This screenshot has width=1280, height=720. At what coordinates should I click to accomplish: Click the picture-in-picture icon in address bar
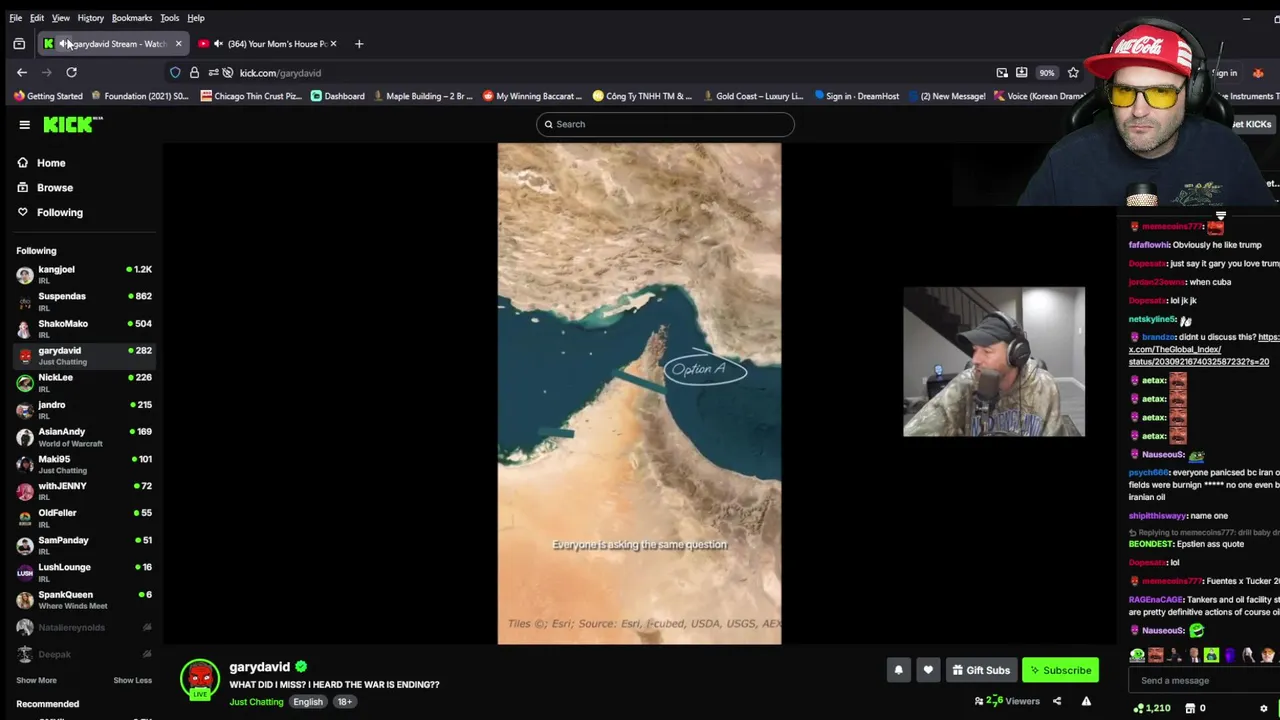[x=1002, y=73]
